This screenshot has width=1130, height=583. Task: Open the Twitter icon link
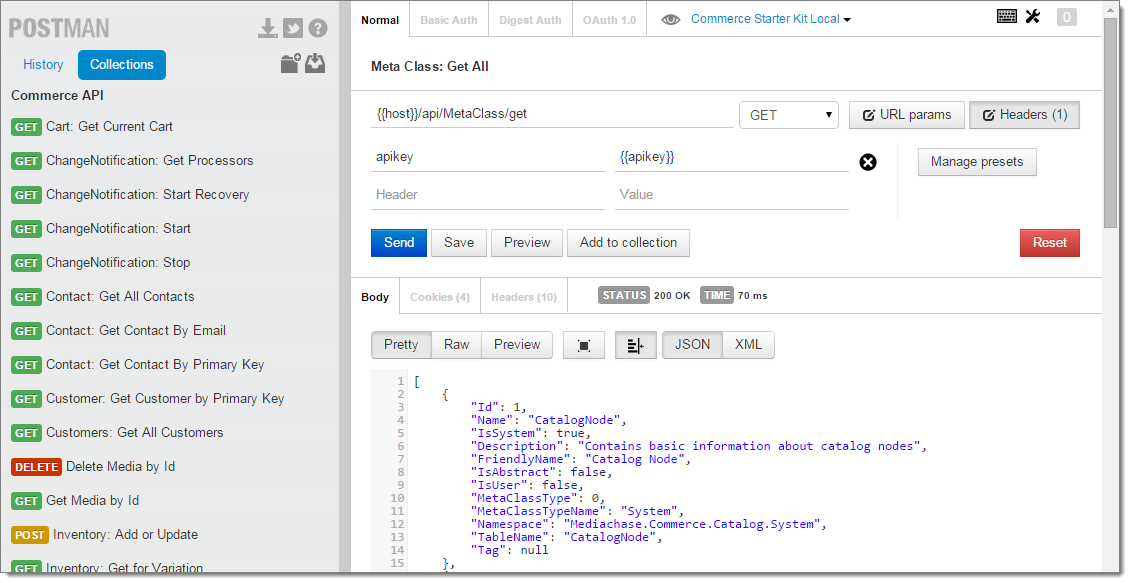pos(293,28)
